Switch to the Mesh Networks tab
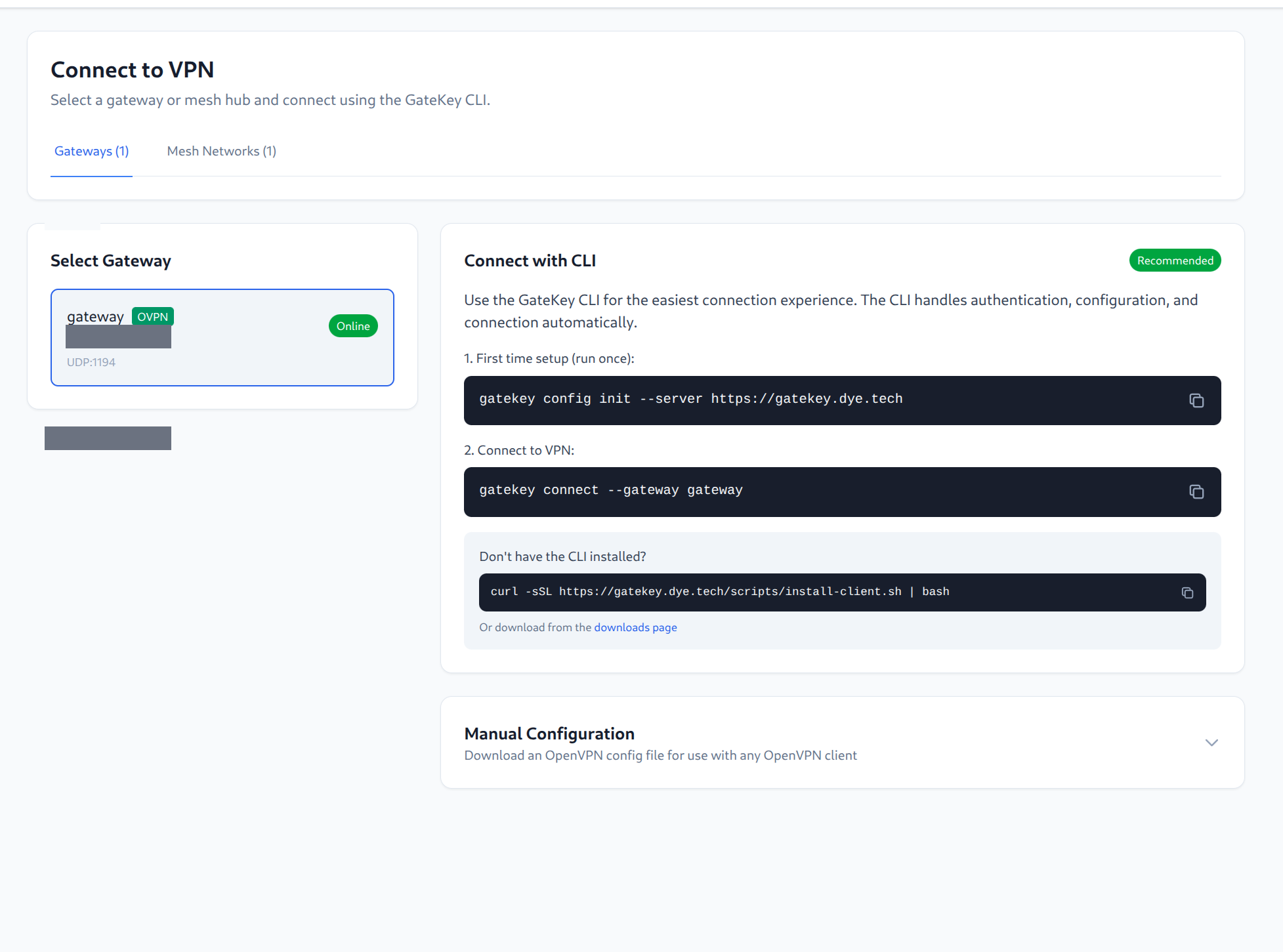This screenshot has width=1283, height=952. (221, 151)
